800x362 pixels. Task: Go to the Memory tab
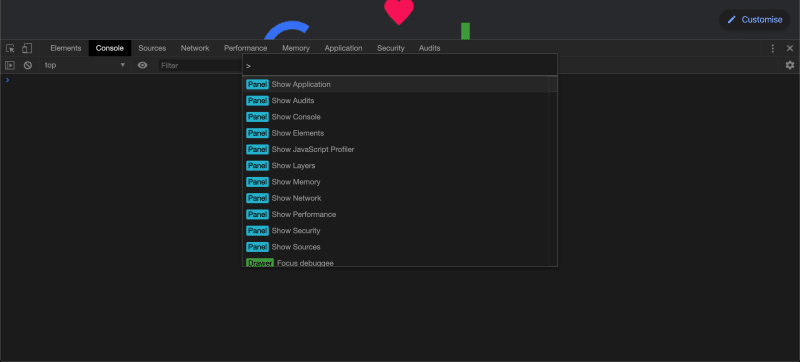tap(296, 48)
